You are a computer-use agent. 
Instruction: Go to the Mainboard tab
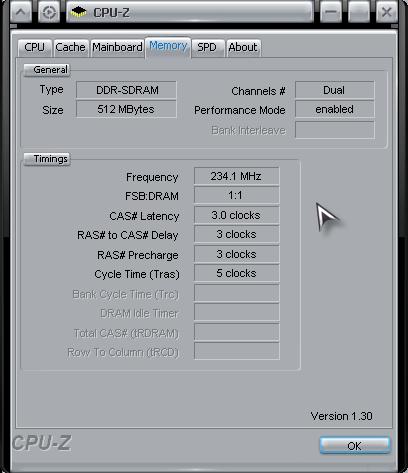coord(117,47)
